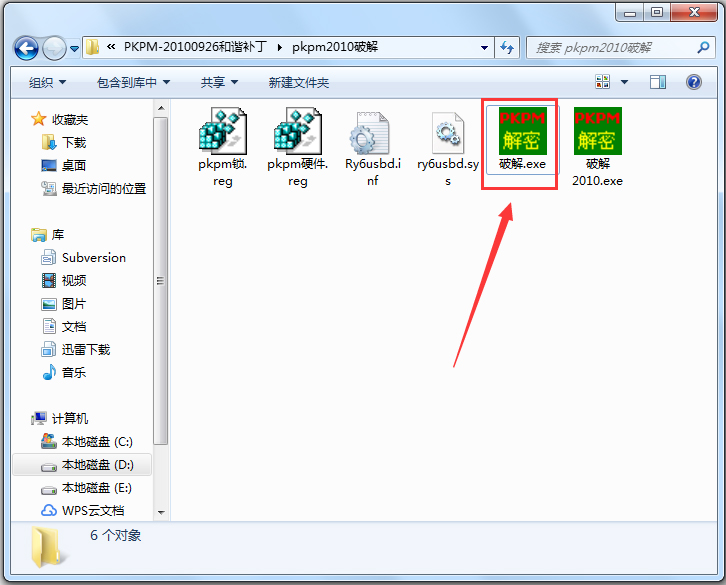Click the 6 个对象 status text

(x=115, y=535)
